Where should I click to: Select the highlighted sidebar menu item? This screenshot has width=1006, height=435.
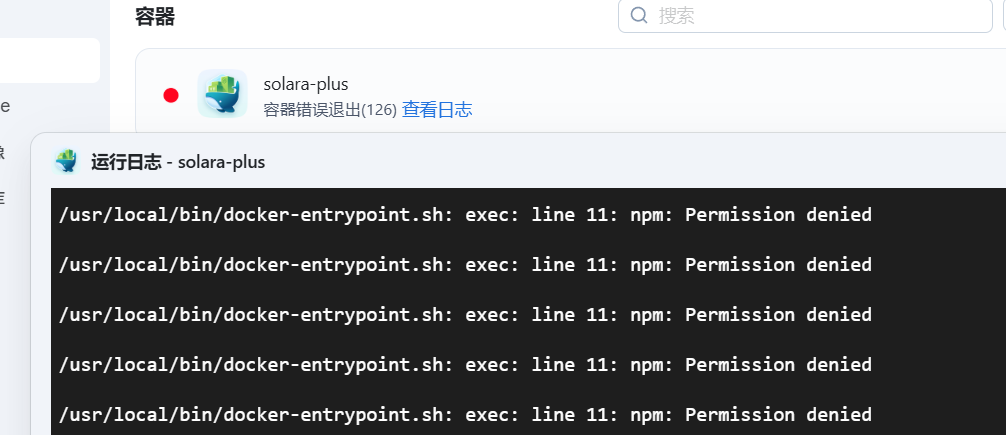click(50, 60)
